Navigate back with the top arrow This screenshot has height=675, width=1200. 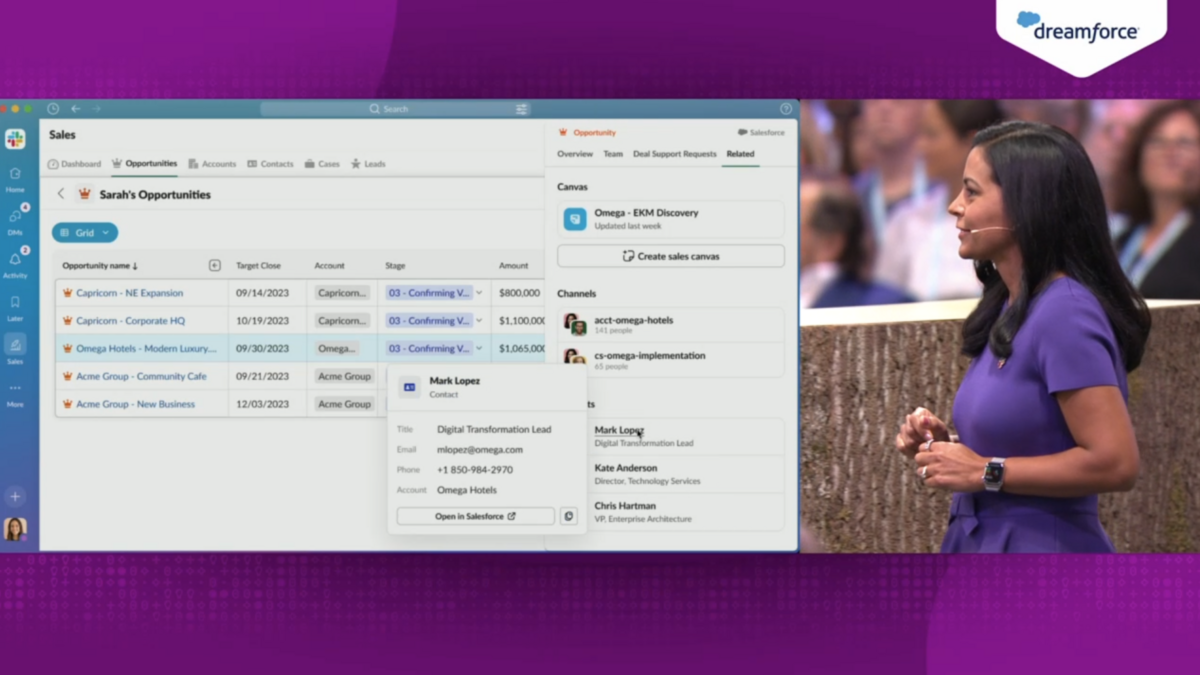click(75, 109)
